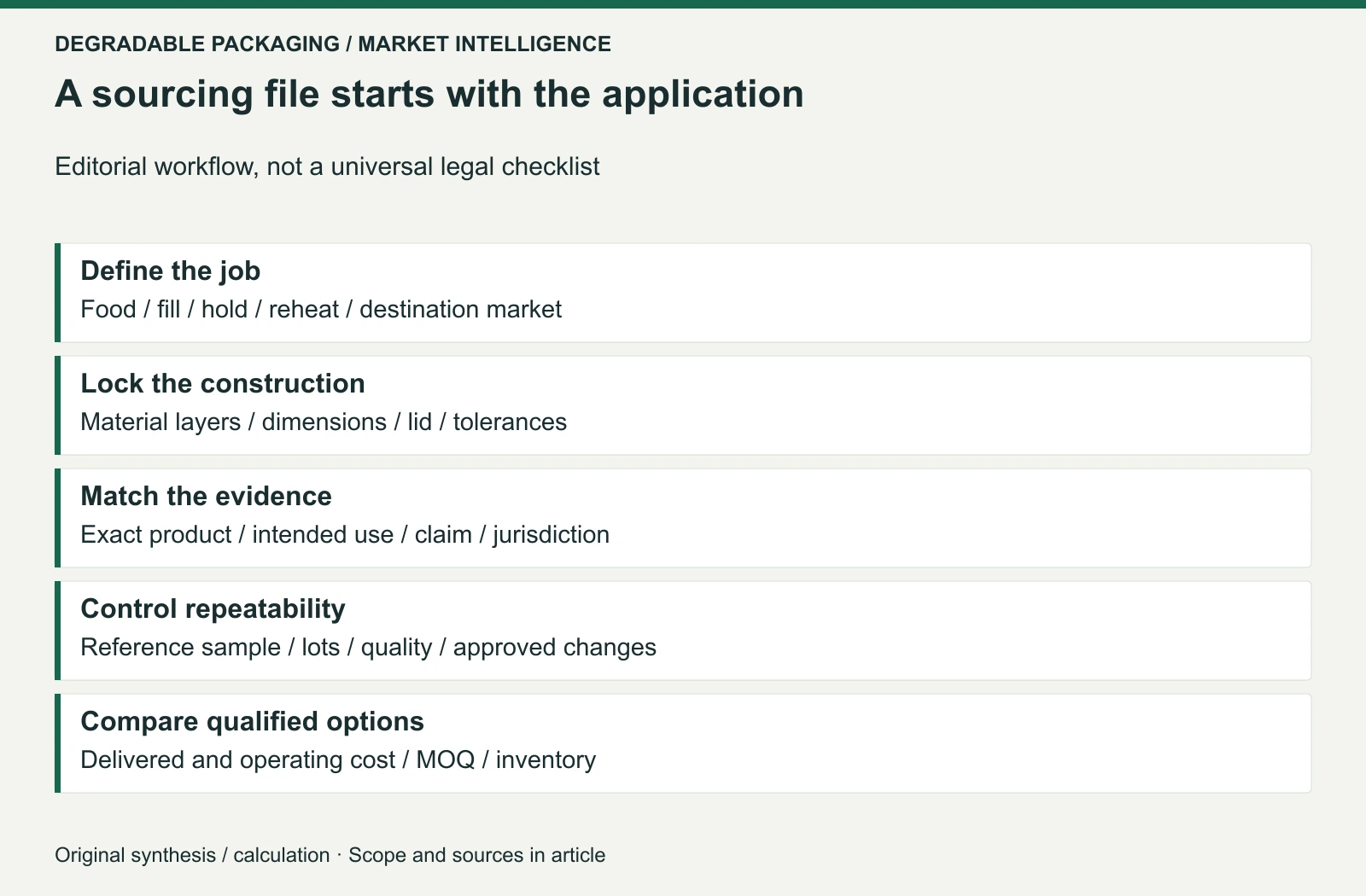The width and height of the screenshot is (1366, 896).
Task: Click the 'Control repeatability' heading
Action: tap(213, 608)
